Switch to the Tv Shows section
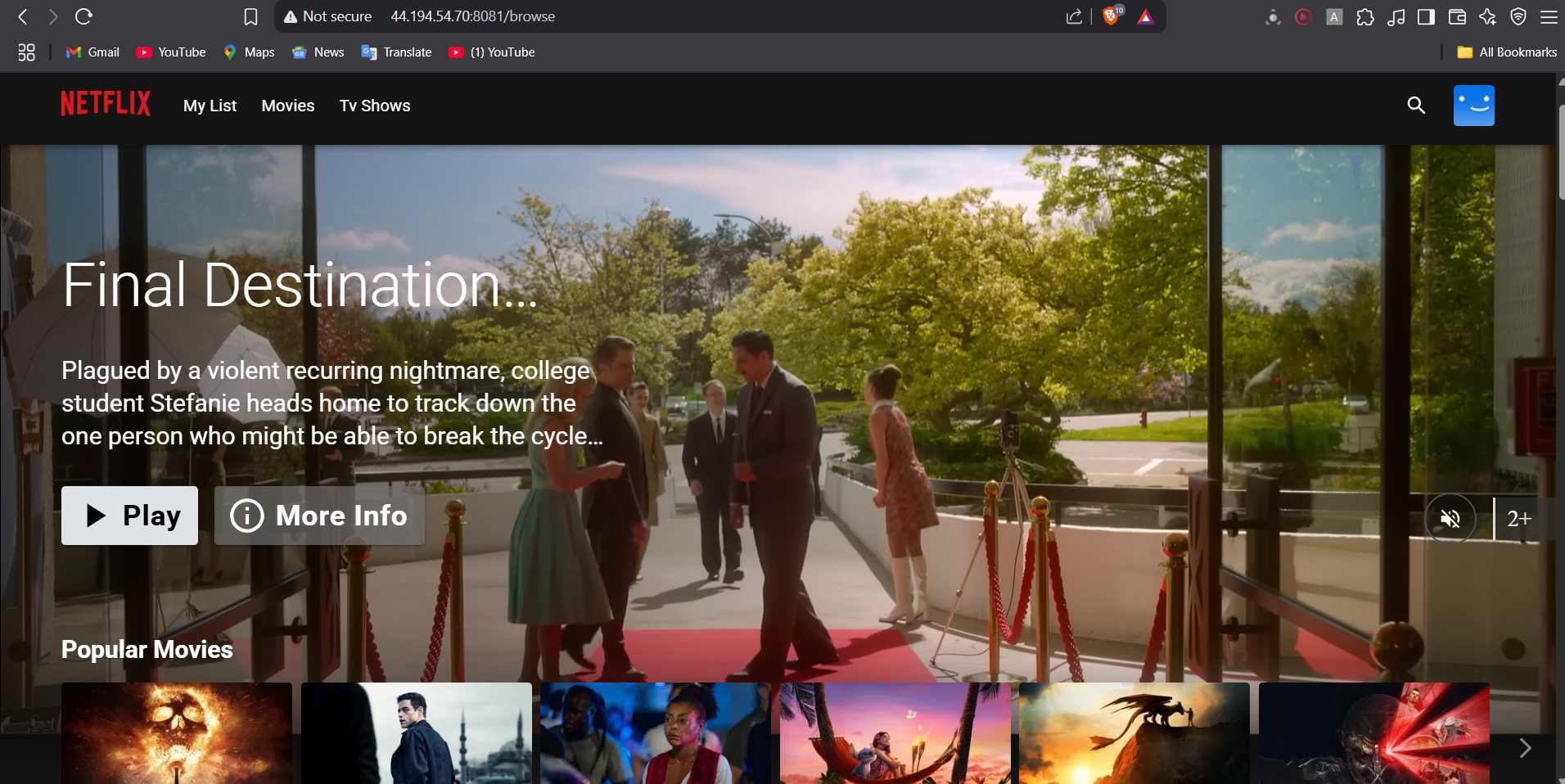 coord(374,106)
